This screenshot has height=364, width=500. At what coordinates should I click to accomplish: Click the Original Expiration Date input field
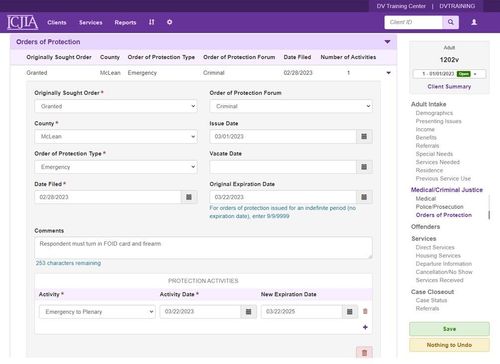[x=283, y=197]
